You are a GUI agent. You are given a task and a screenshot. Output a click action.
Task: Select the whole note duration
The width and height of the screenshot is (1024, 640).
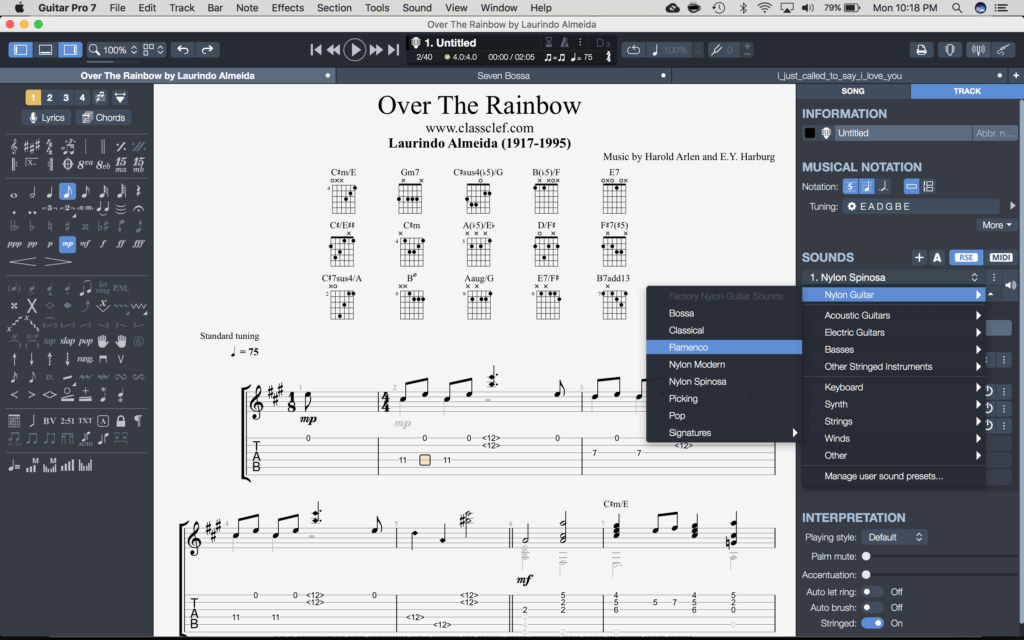[14, 193]
